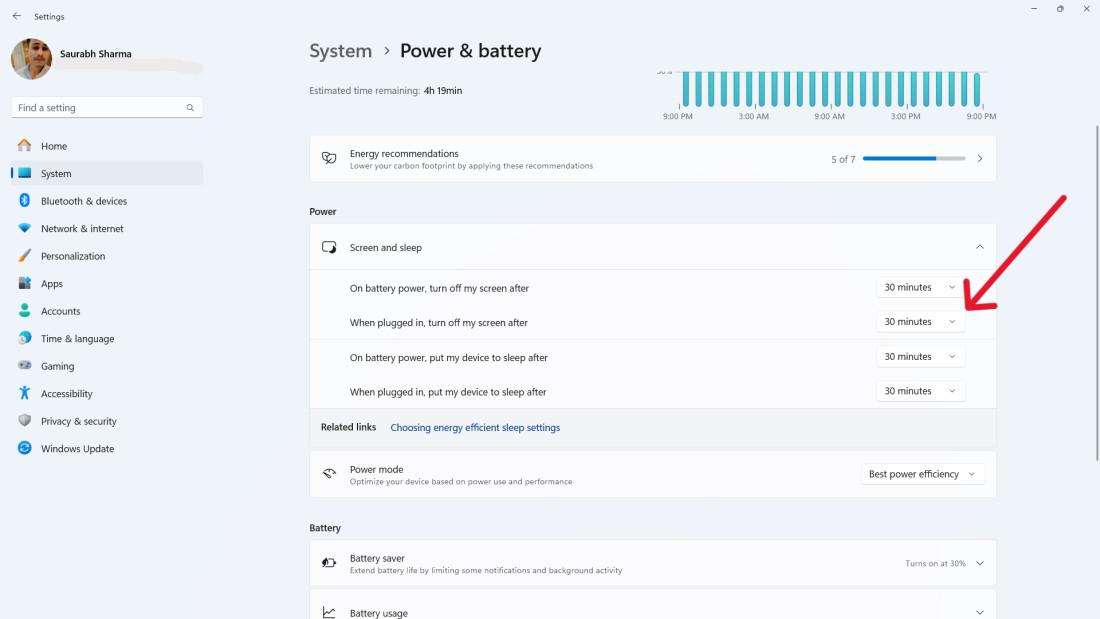Click the Find a setting search box
Viewport: 1100px width, 619px height.
(x=100, y=108)
